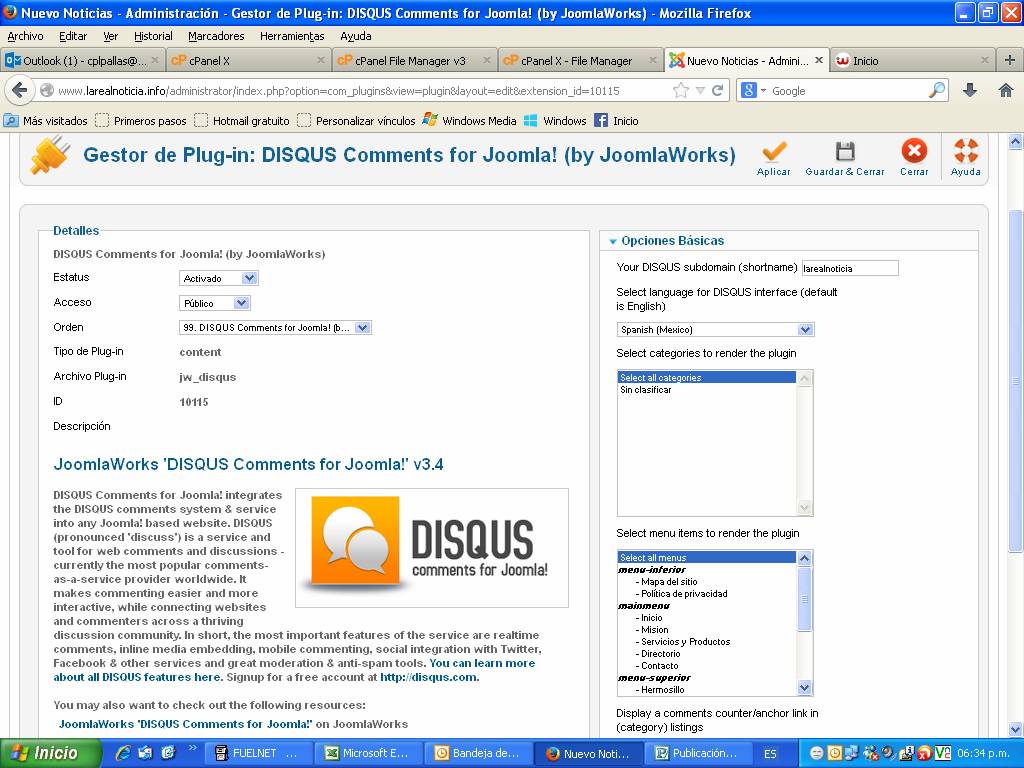Open Más visitados bookmarks folder
Viewport: 1024px width, 768px height.
coord(46,121)
